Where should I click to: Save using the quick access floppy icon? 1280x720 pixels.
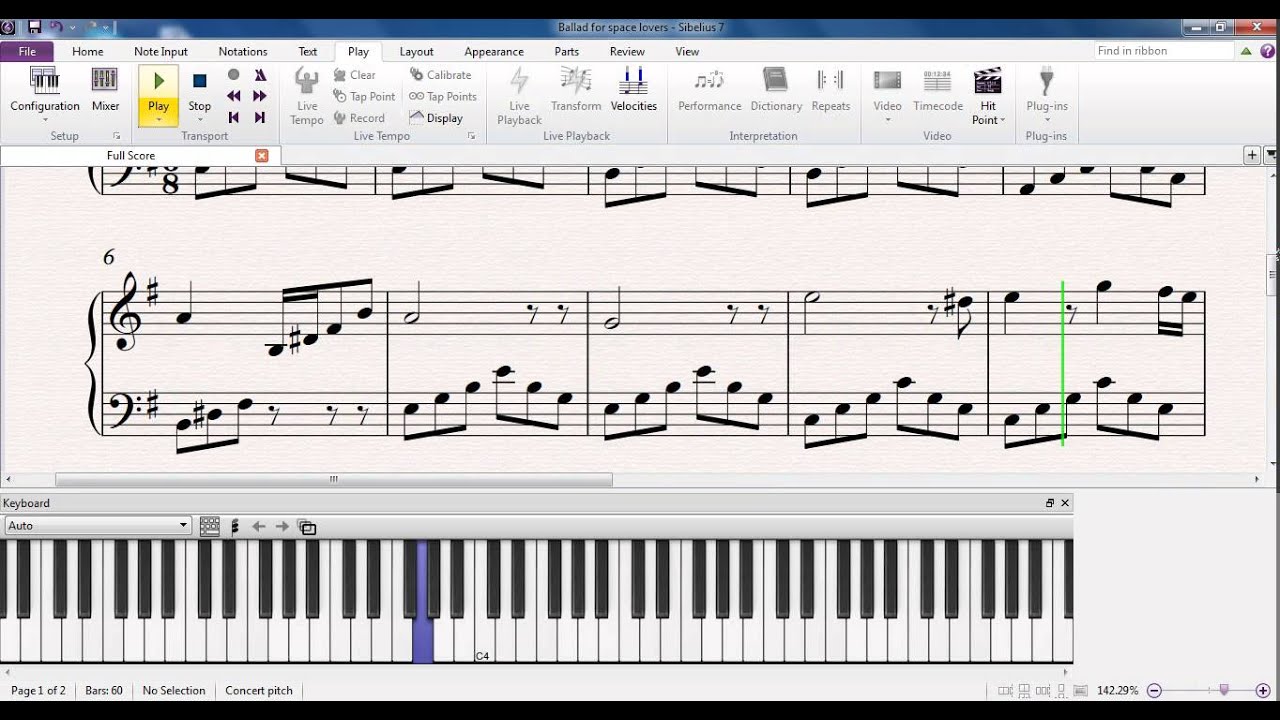[x=34, y=27]
